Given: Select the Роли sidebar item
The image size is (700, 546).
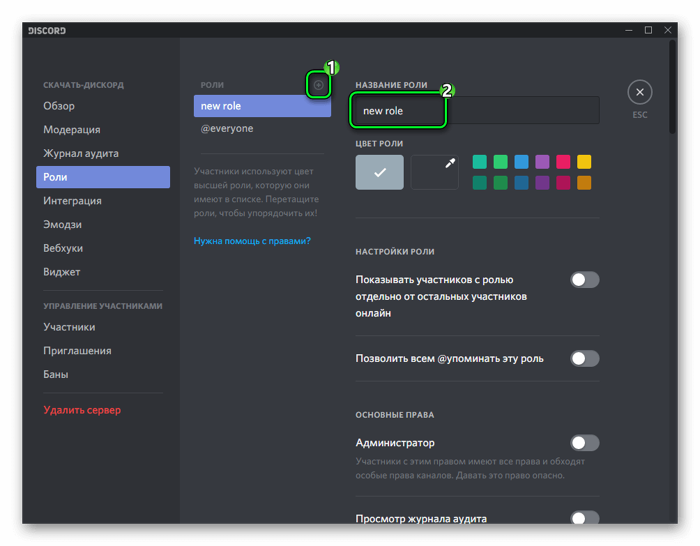Looking at the screenshot, I should (x=103, y=177).
